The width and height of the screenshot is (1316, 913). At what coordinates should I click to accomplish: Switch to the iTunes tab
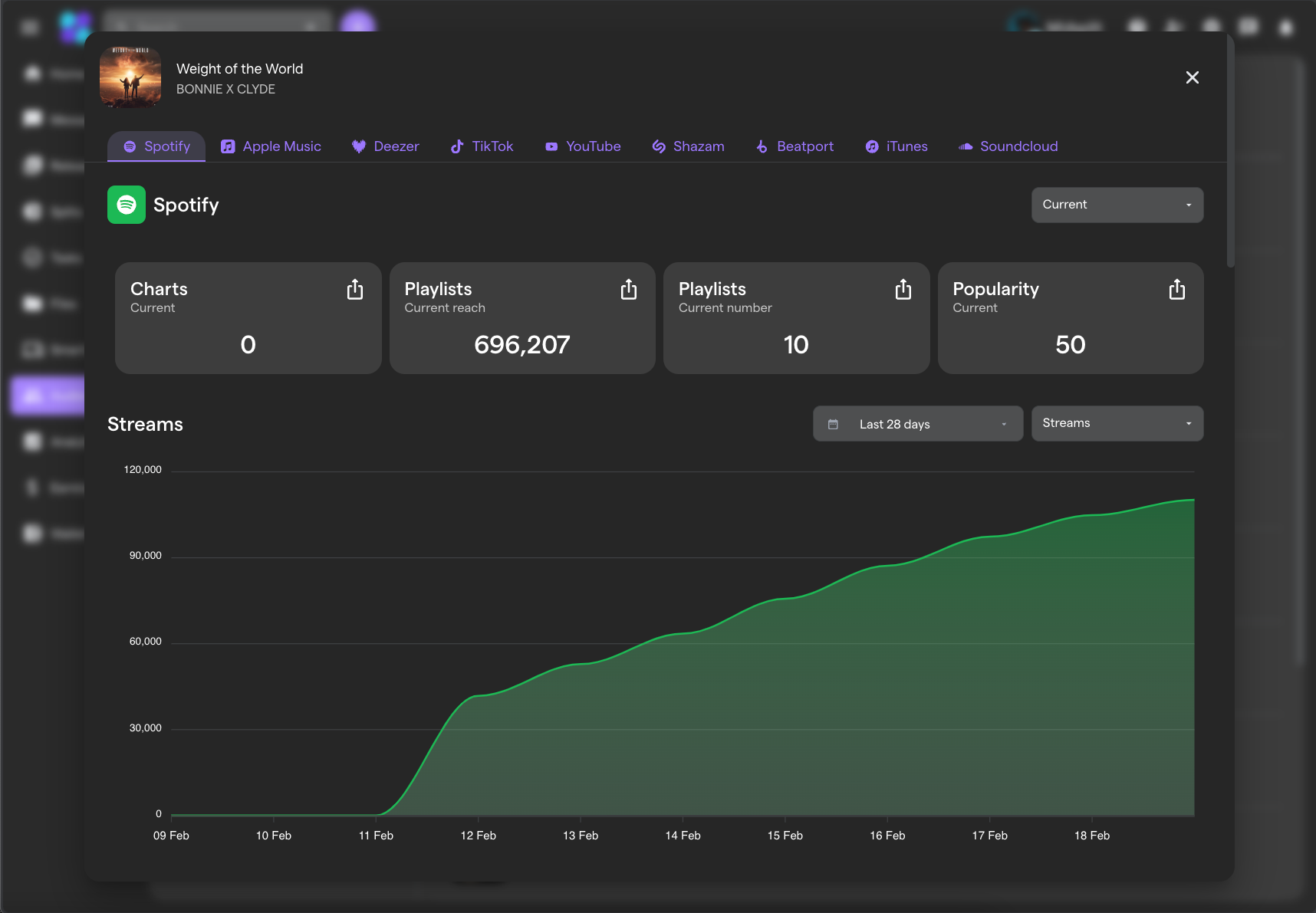[896, 146]
